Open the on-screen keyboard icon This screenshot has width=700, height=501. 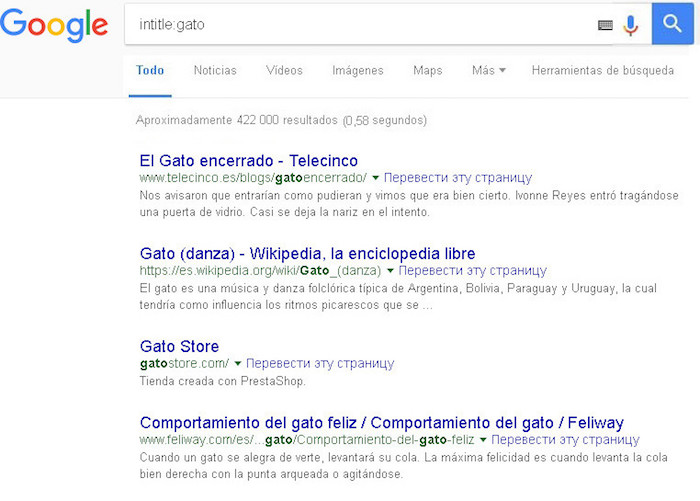[605, 25]
